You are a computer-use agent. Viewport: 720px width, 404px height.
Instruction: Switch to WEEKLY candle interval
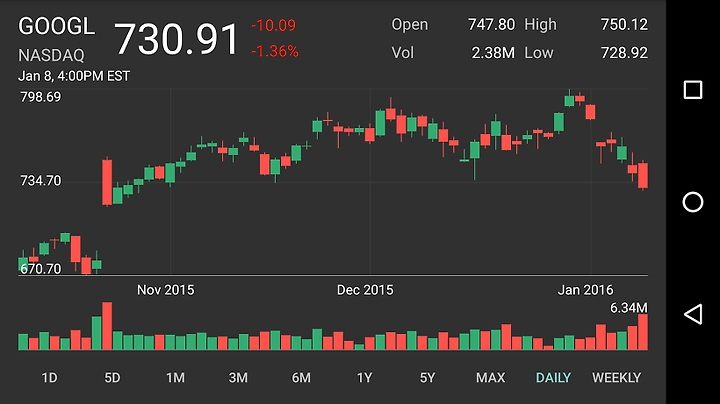pos(616,378)
